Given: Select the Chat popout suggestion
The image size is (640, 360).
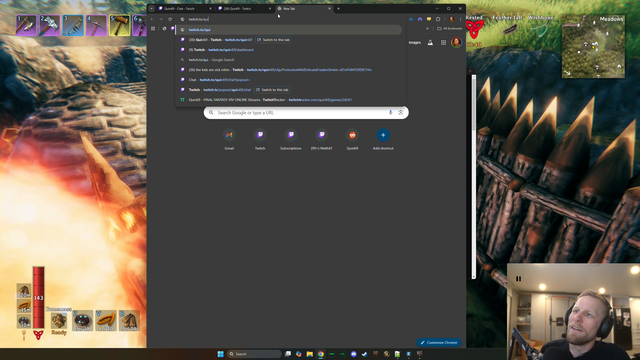Looking at the screenshot, I should (289, 80).
